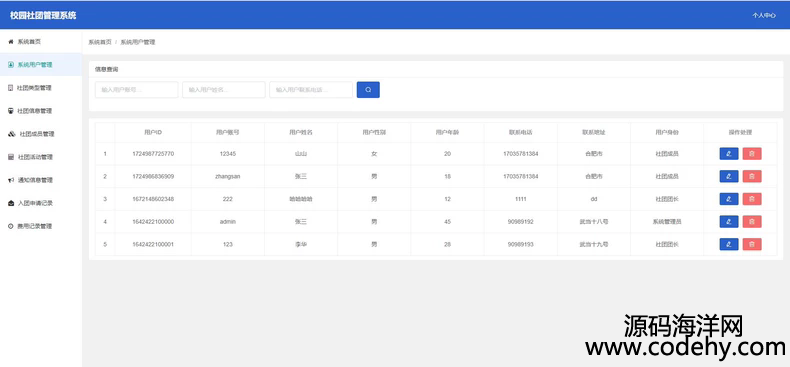Open 费用记录管理 sidebar item
This screenshot has width=790, height=367.
pos(41,226)
